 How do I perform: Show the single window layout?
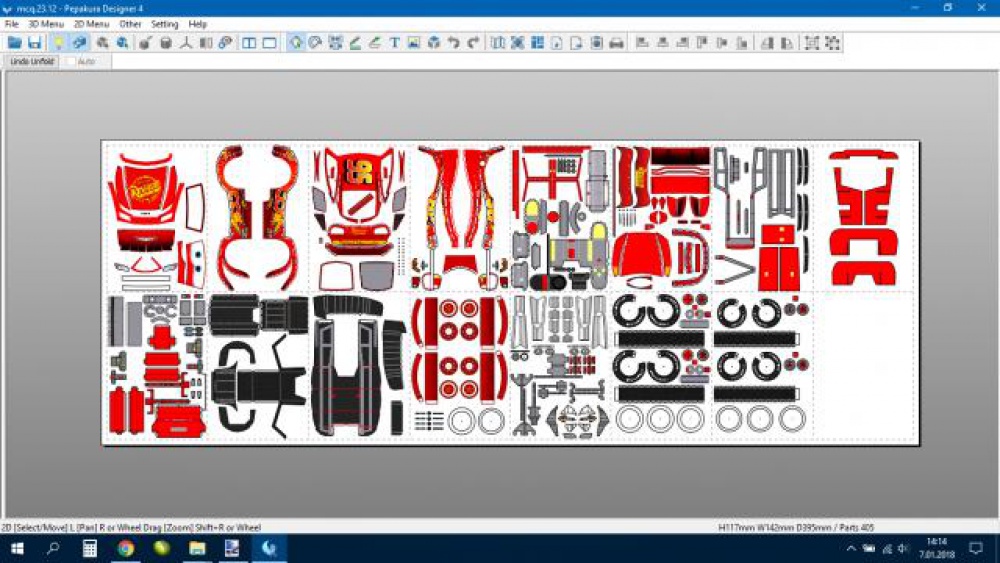pos(270,43)
